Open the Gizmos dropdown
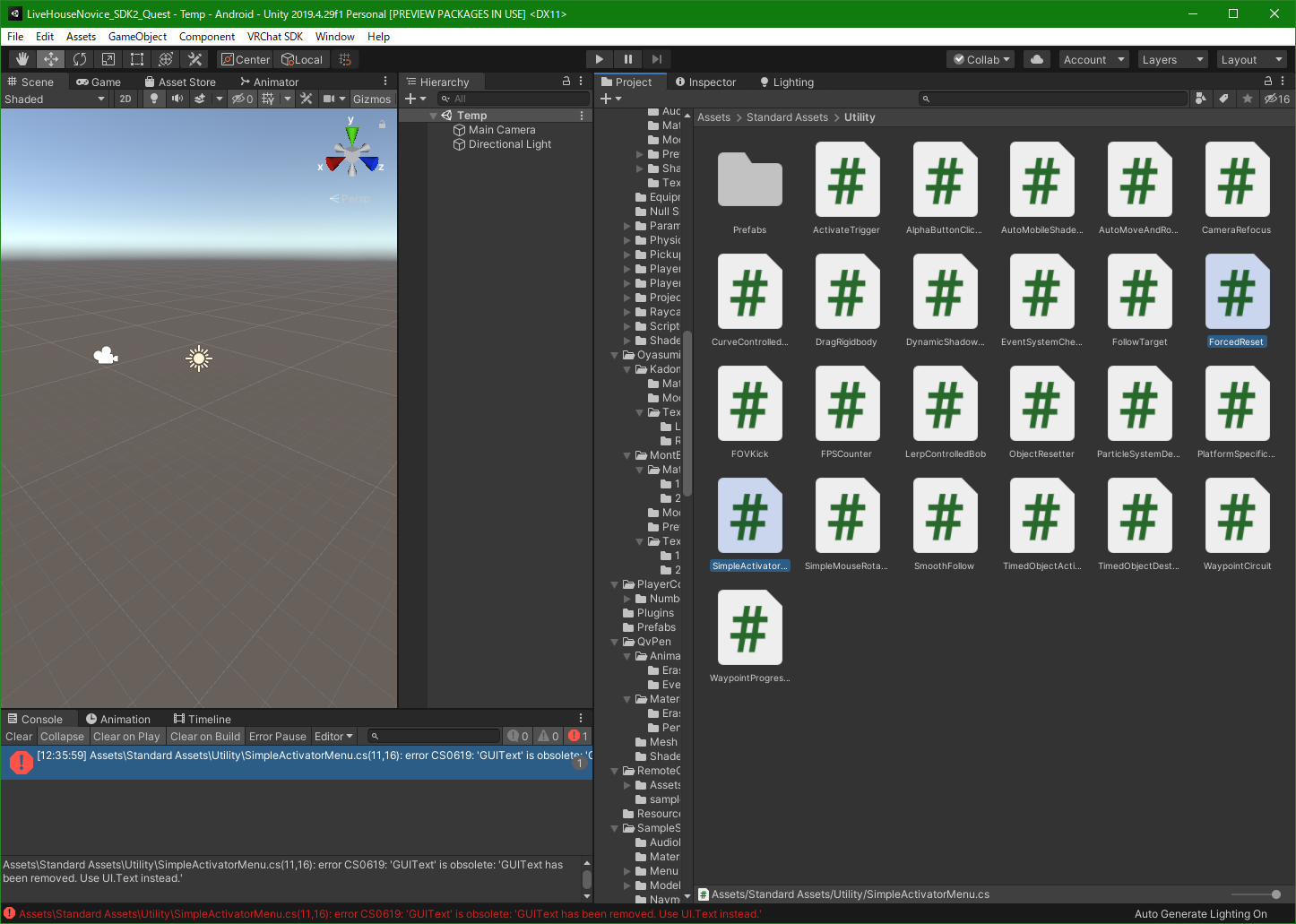1296x924 pixels. tap(372, 99)
